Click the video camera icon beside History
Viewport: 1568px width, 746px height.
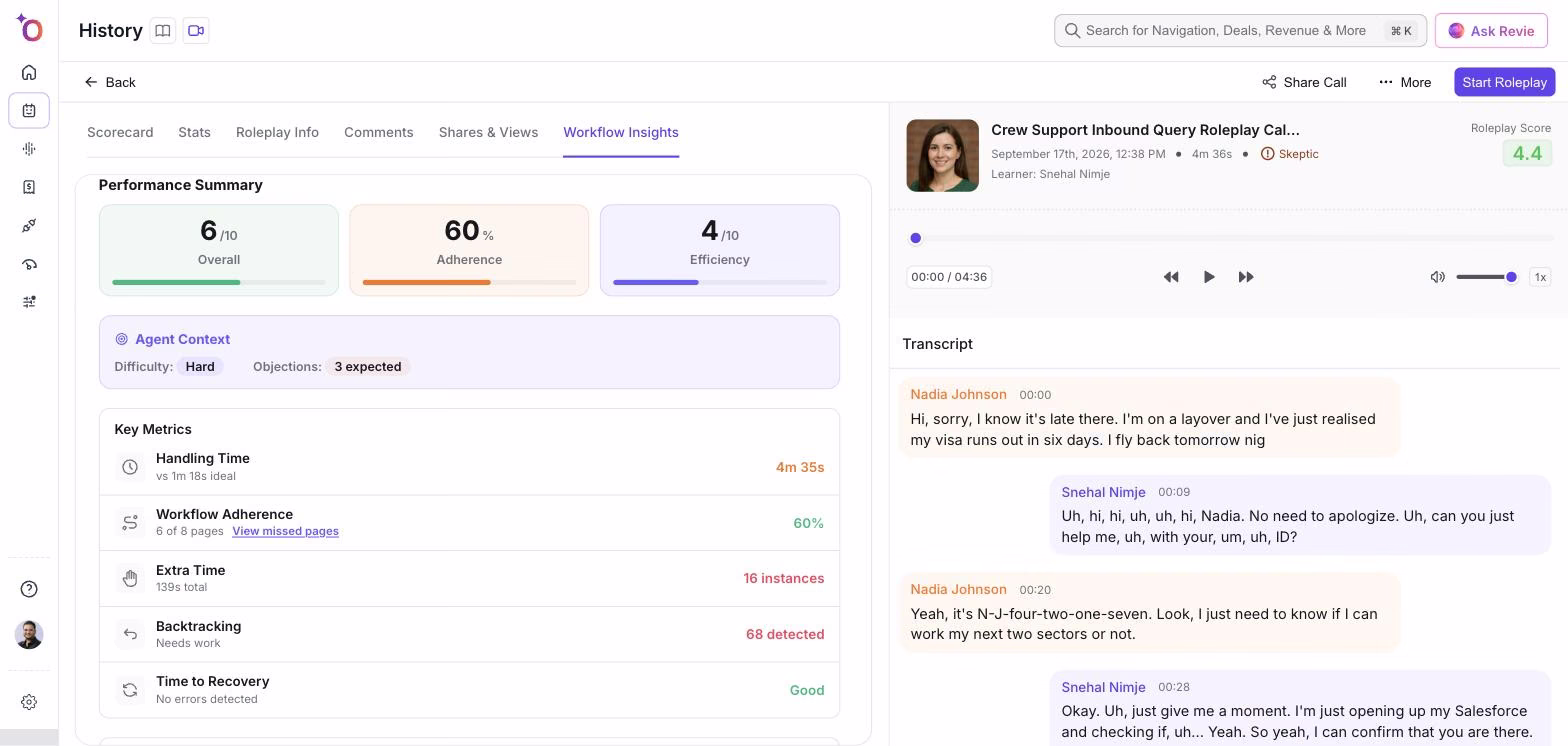pos(196,31)
